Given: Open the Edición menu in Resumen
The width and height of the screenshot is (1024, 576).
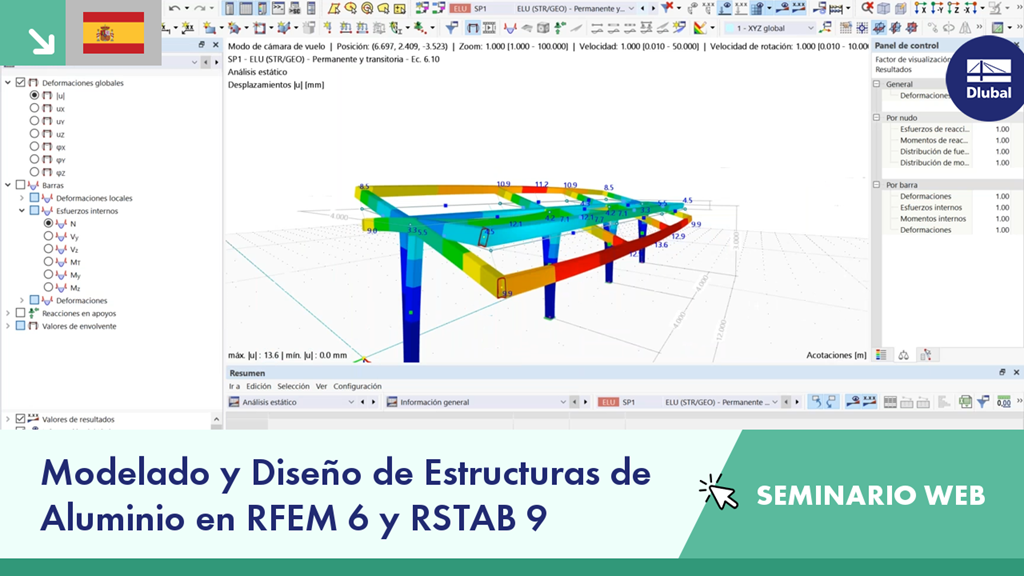Looking at the screenshot, I should tap(259, 387).
